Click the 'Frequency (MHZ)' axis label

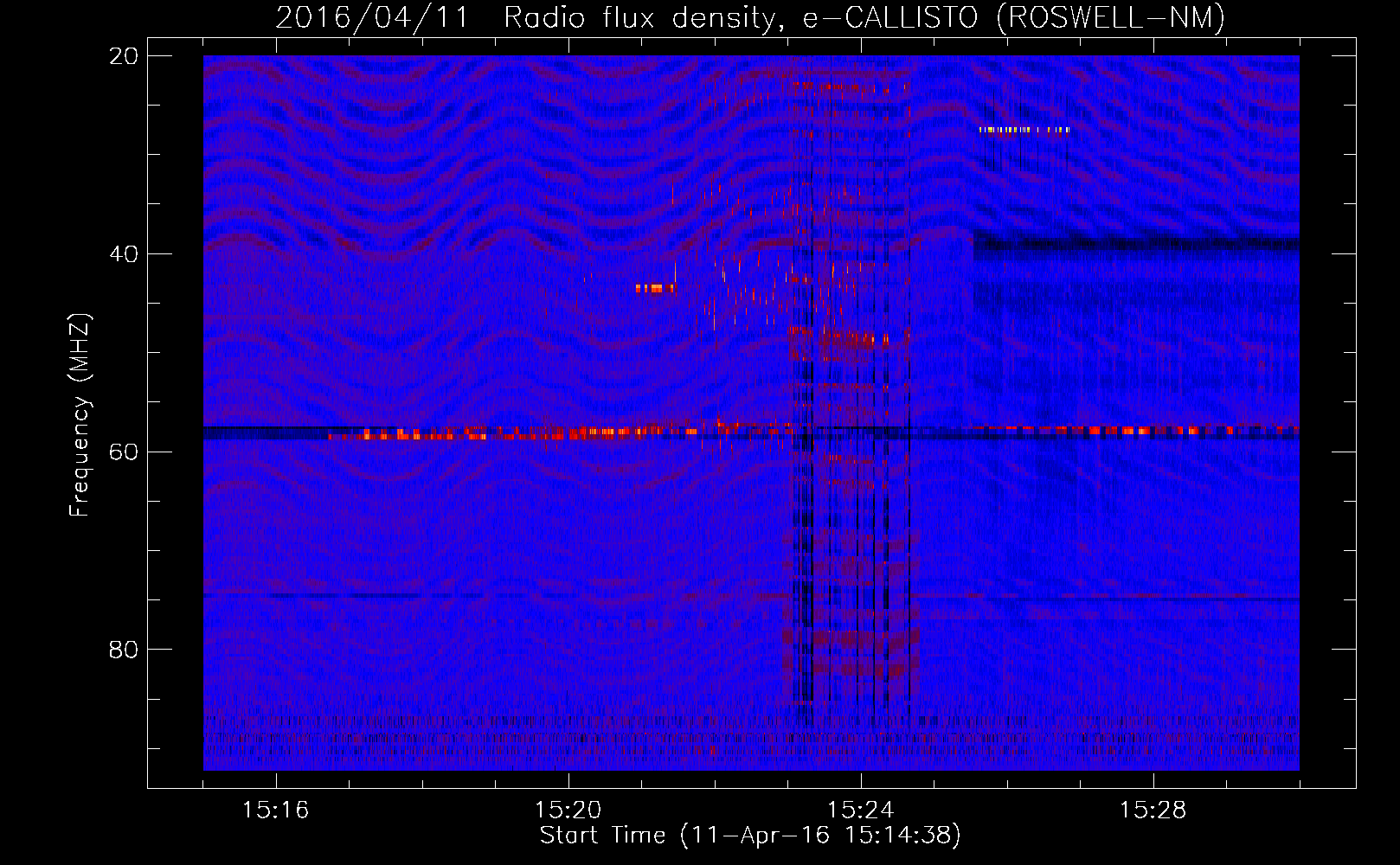(79, 416)
